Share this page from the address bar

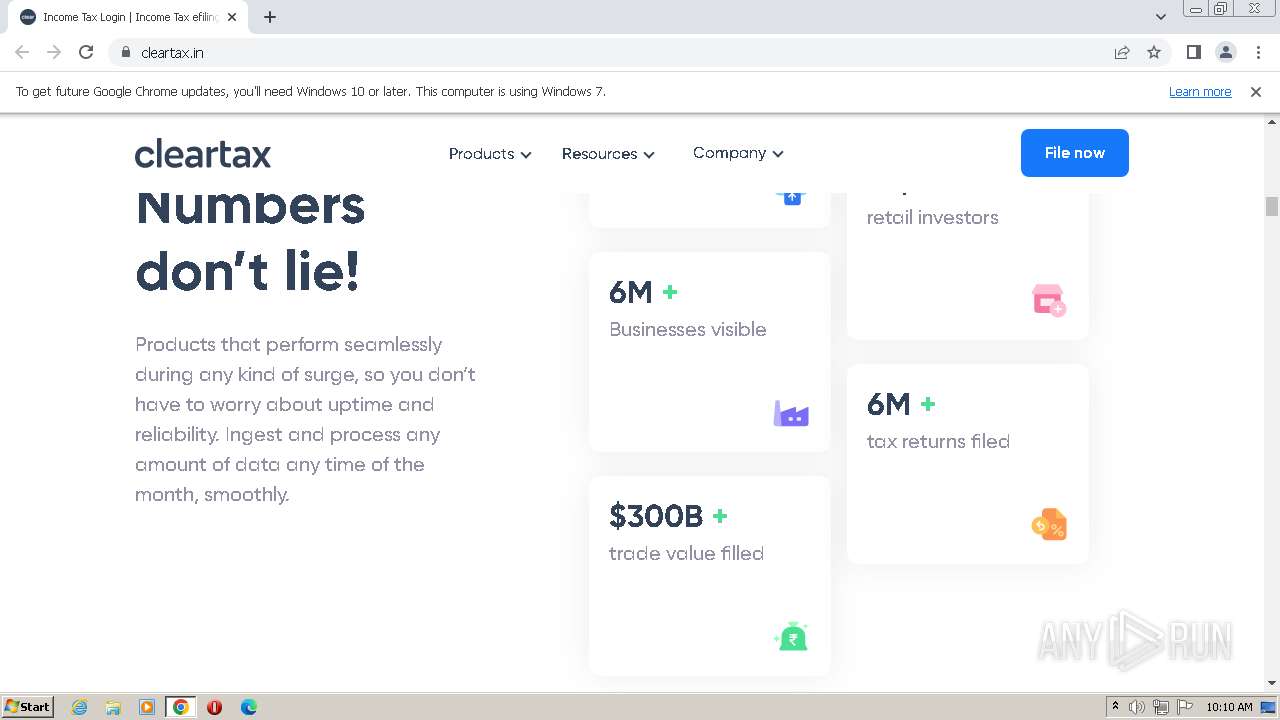point(1122,52)
